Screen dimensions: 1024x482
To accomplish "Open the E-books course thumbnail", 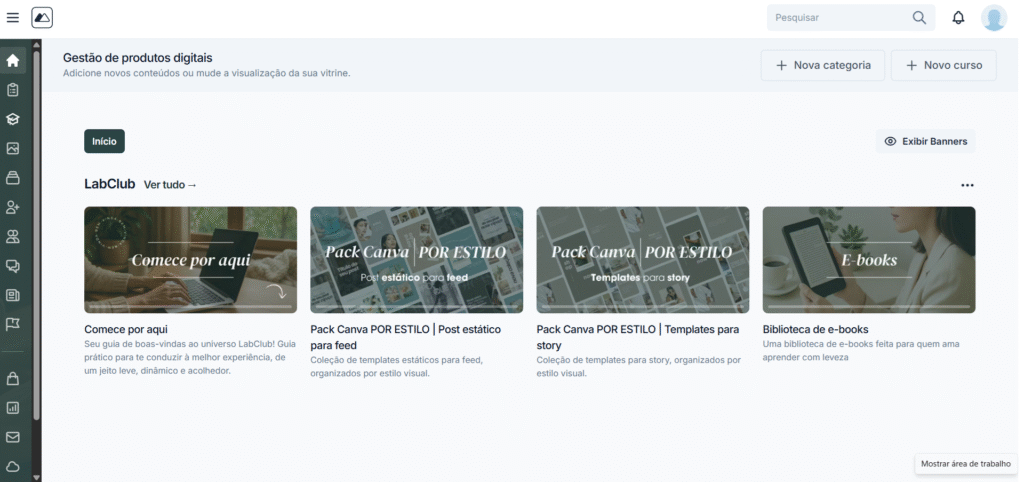I will pyautogui.click(x=868, y=260).
